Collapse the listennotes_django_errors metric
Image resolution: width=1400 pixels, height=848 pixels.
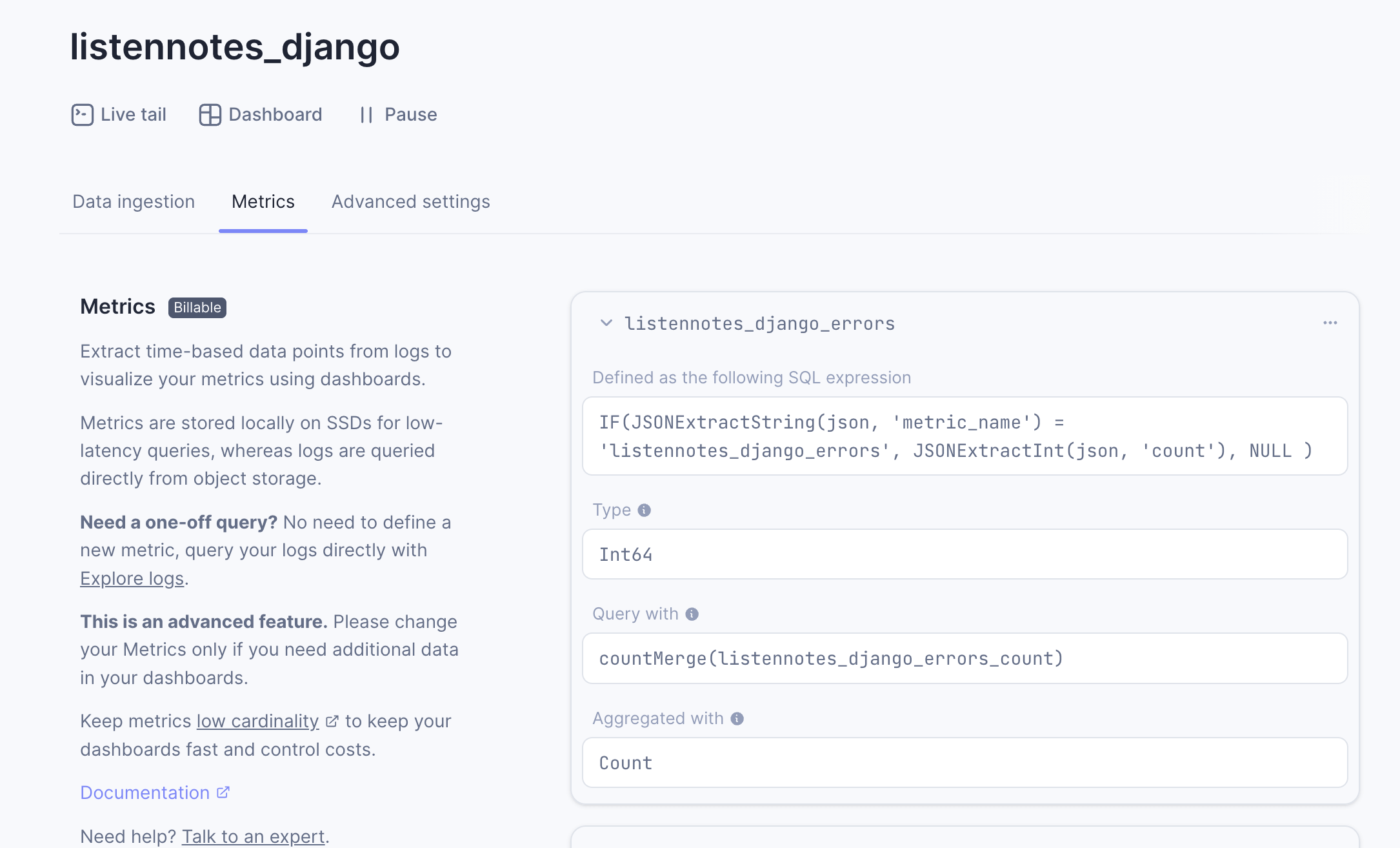coord(606,323)
